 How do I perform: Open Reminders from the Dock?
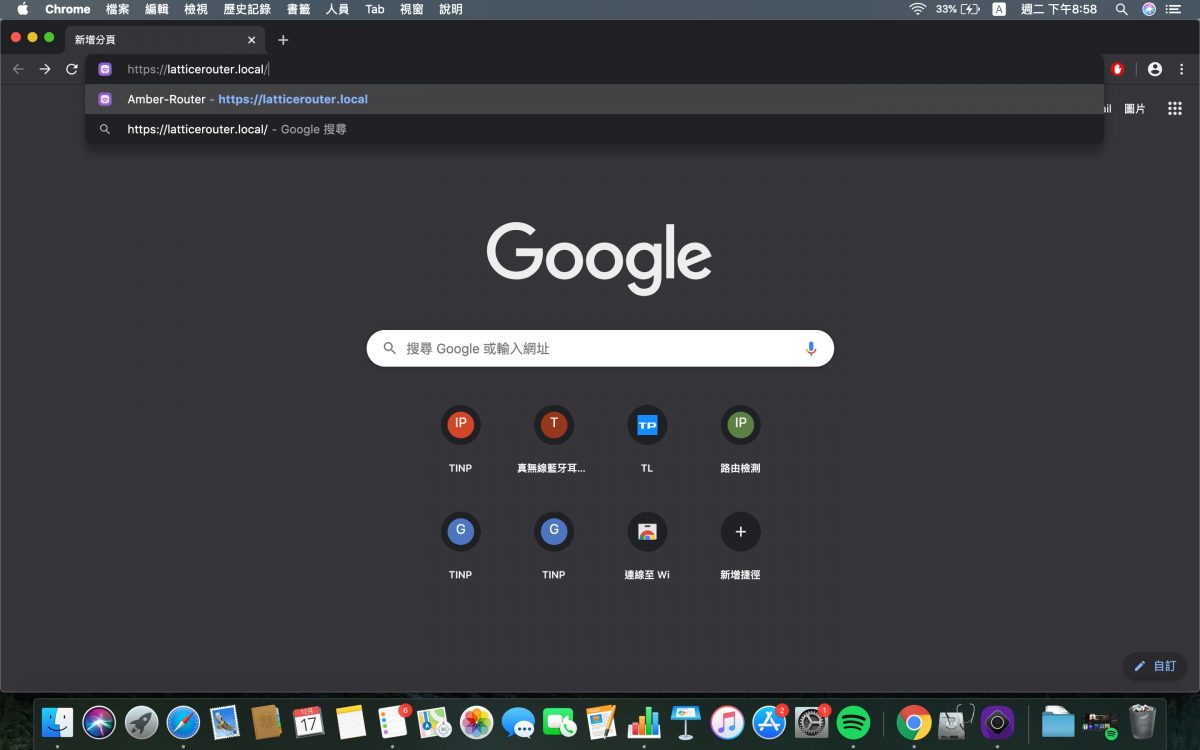coord(393,722)
